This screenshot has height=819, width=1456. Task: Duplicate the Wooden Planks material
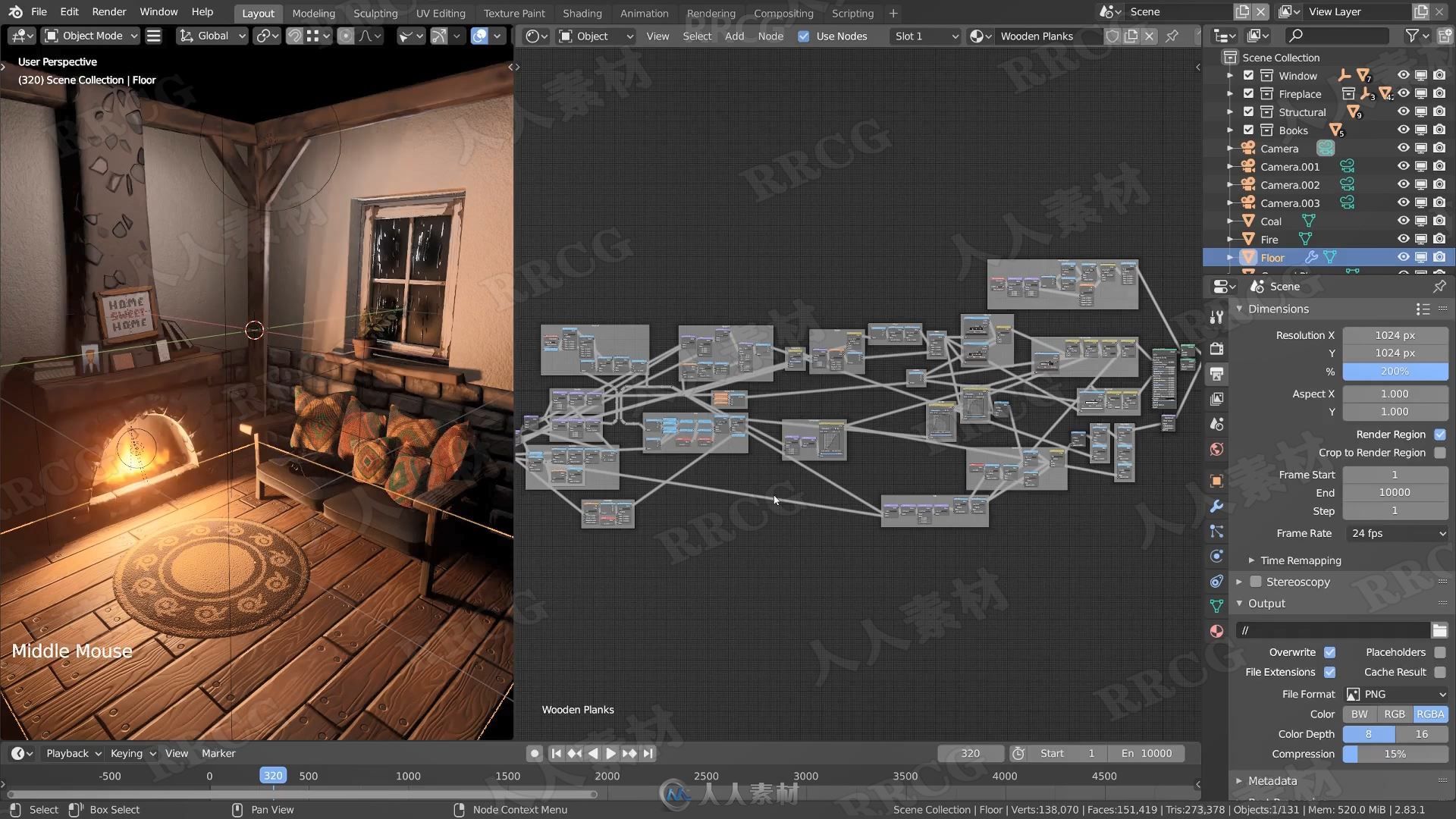tap(1131, 36)
